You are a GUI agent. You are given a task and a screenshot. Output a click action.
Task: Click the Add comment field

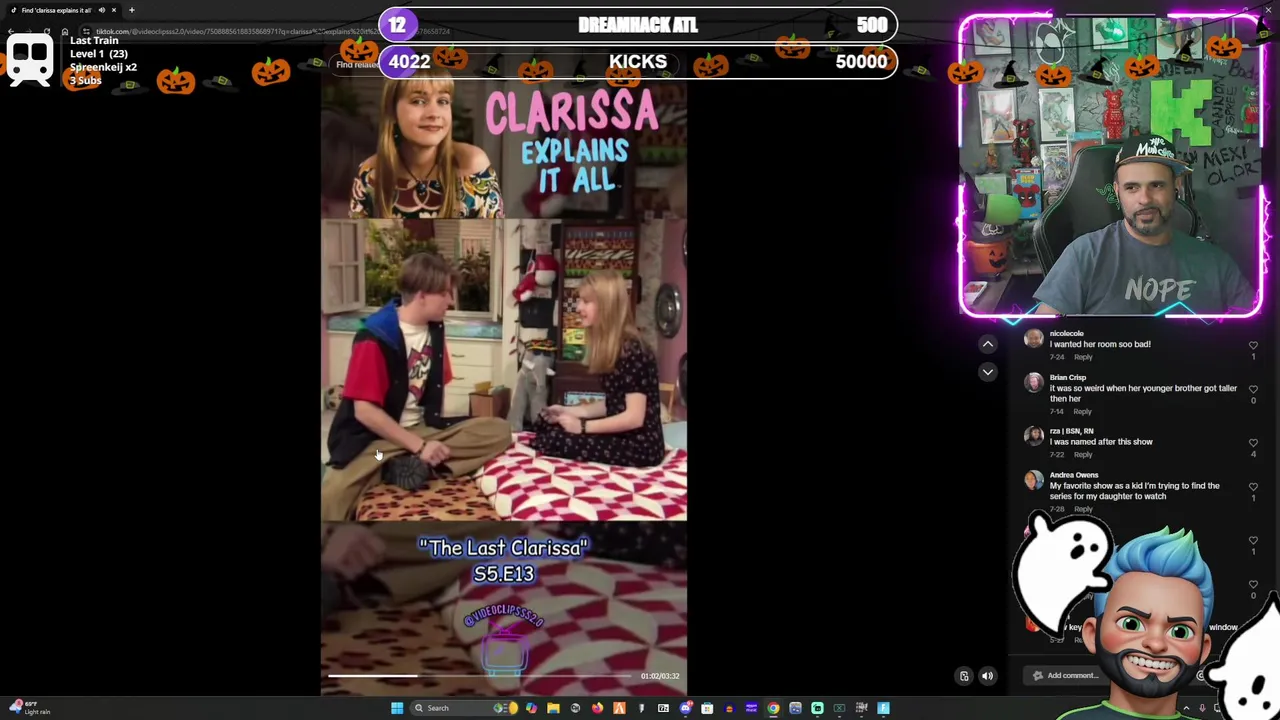pyautogui.click(x=1110, y=675)
